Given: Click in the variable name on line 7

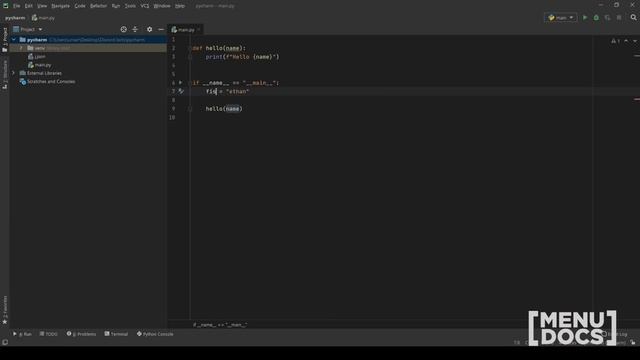Looking at the screenshot, I should coord(211,91).
